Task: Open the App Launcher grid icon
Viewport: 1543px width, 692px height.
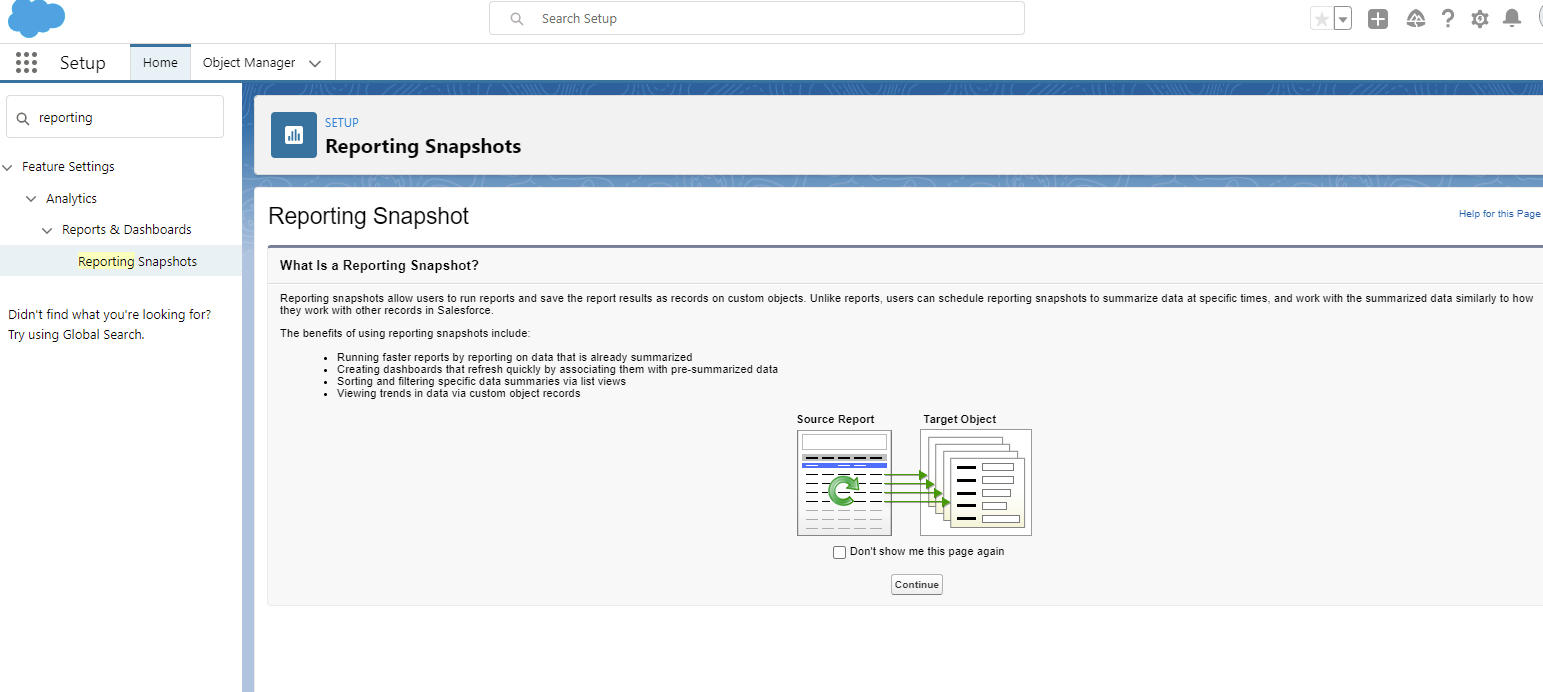Action: point(27,63)
